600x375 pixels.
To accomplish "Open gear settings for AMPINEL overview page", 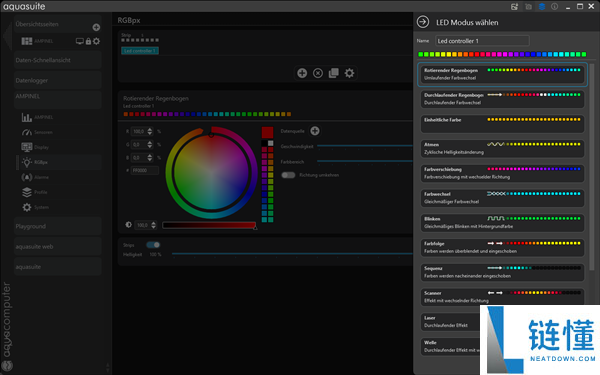I will 96,41.
